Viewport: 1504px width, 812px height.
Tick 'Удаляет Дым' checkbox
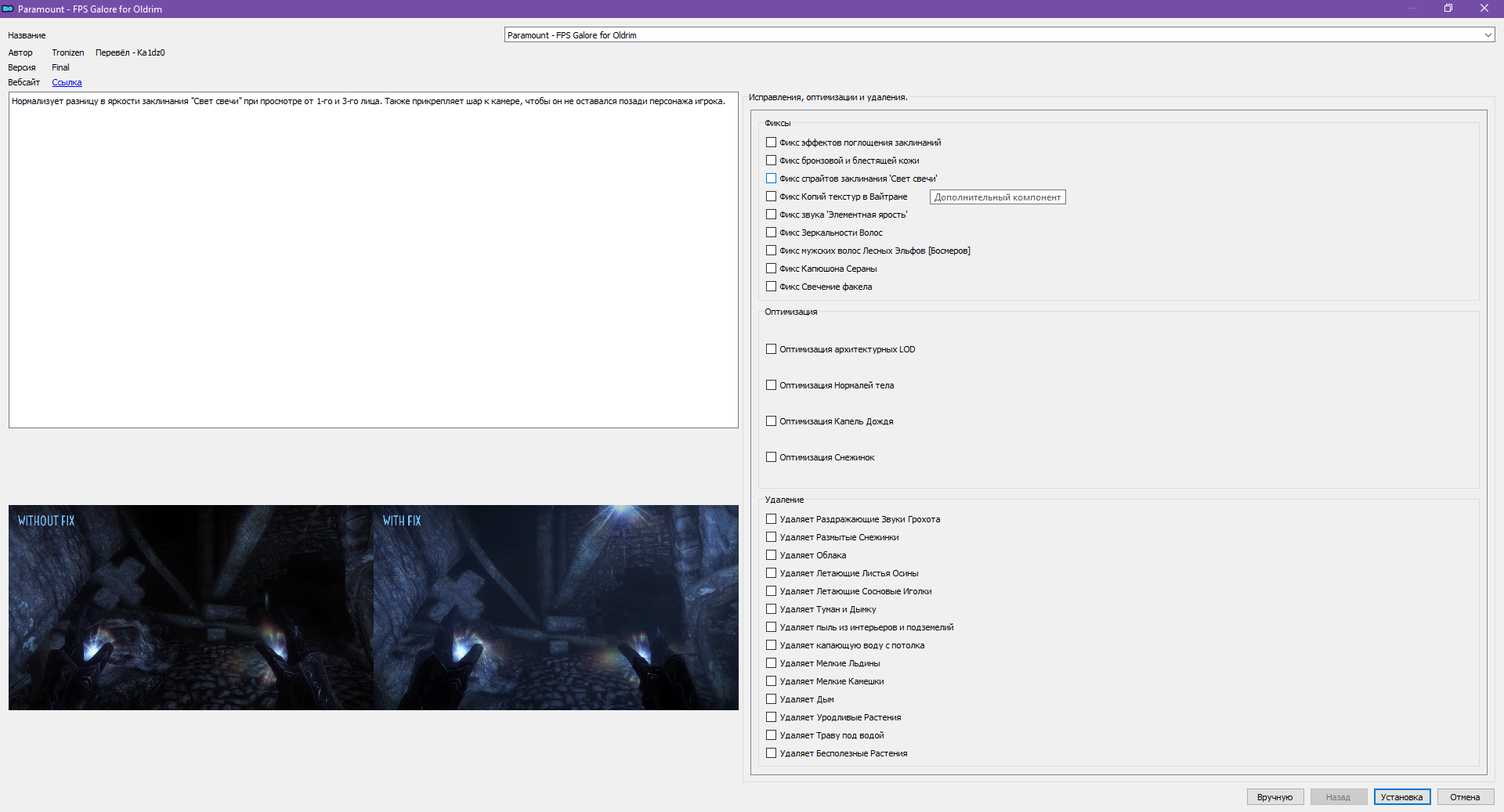(x=771, y=699)
